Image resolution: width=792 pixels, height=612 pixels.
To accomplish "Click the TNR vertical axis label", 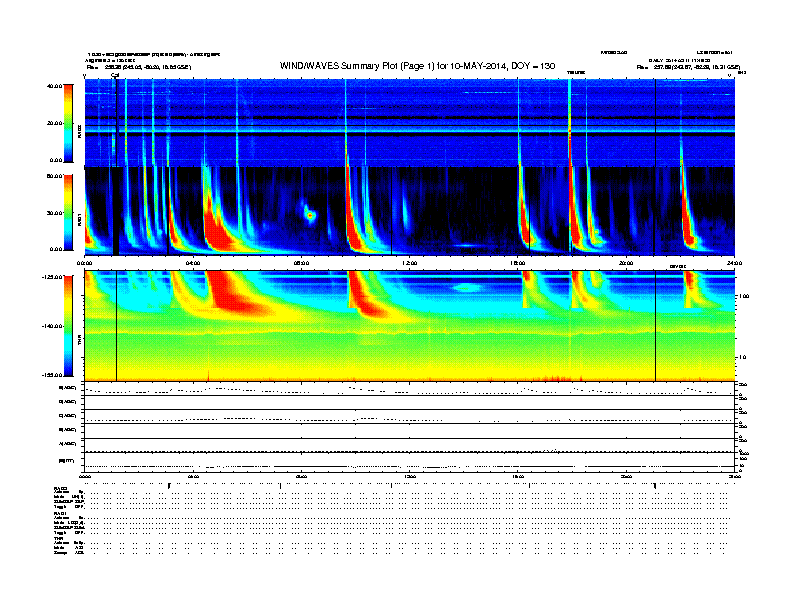I will point(79,339).
